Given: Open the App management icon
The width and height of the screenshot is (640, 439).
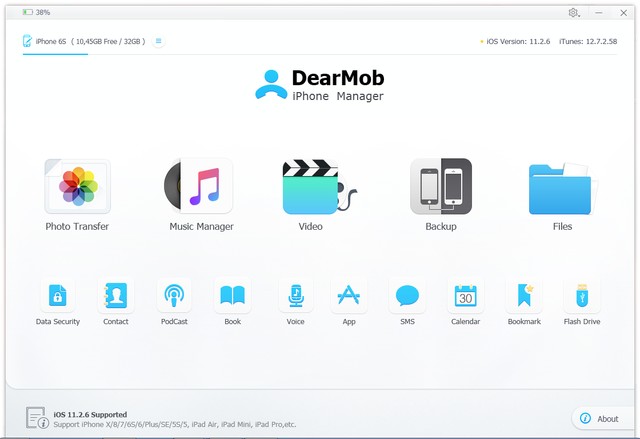Looking at the screenshot, I should 348,296.
